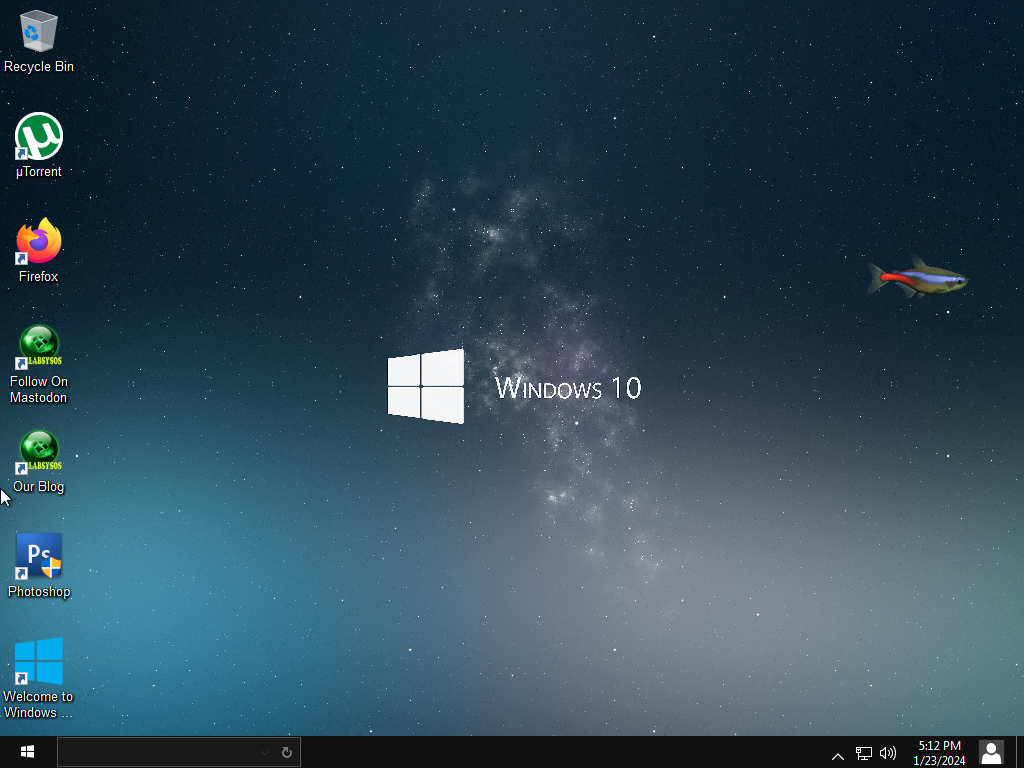Click the Show desktop strip at taskbar edge

click(1020, 752)
